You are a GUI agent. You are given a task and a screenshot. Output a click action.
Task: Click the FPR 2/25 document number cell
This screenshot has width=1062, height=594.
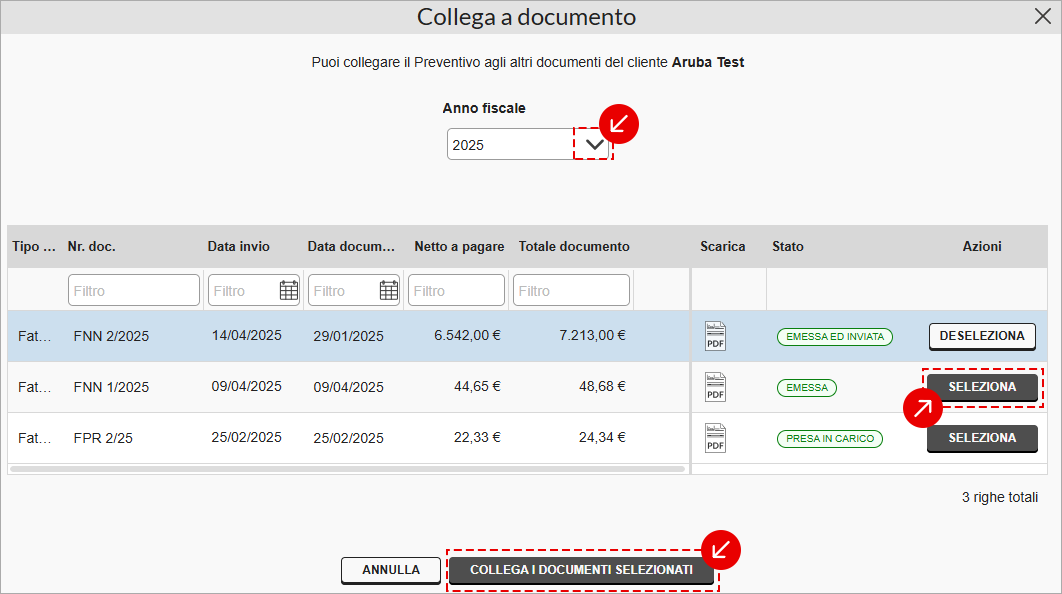coord(103,438)
